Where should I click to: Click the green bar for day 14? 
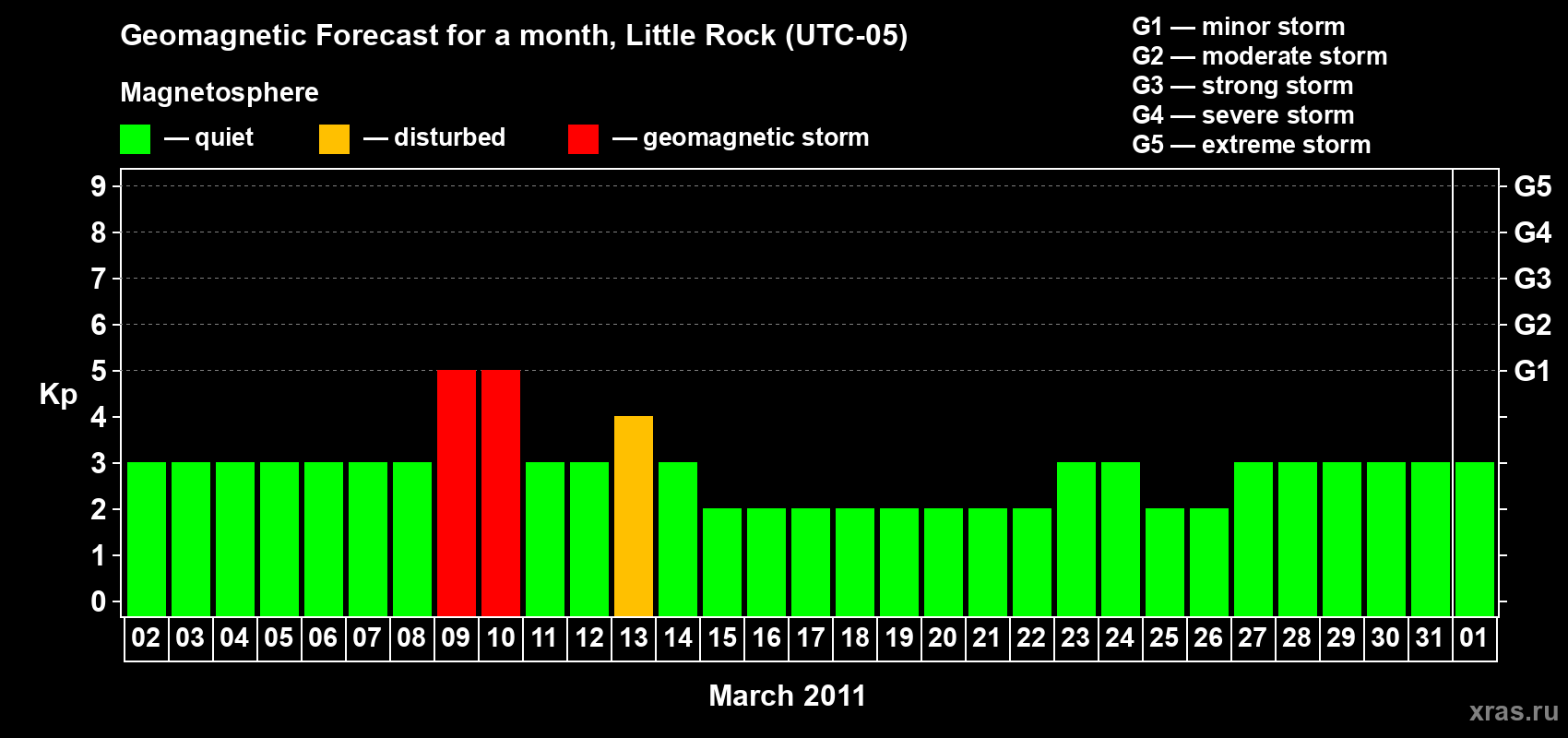click(x=678, y=539)
